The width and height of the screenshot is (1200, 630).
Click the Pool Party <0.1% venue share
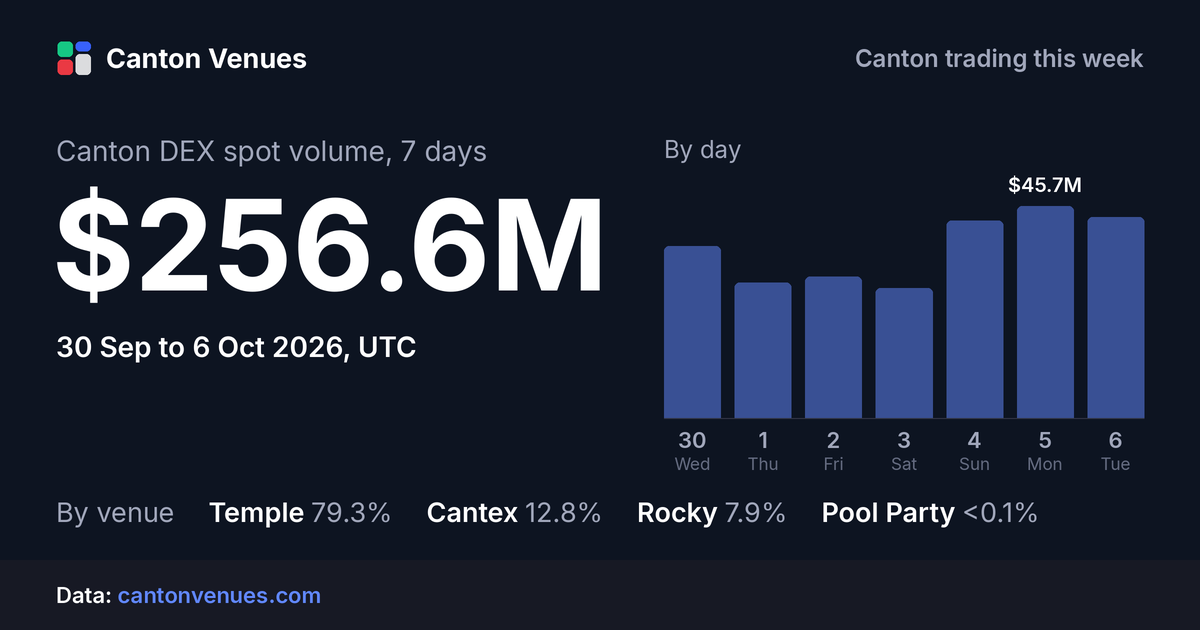tap(929, 514)
